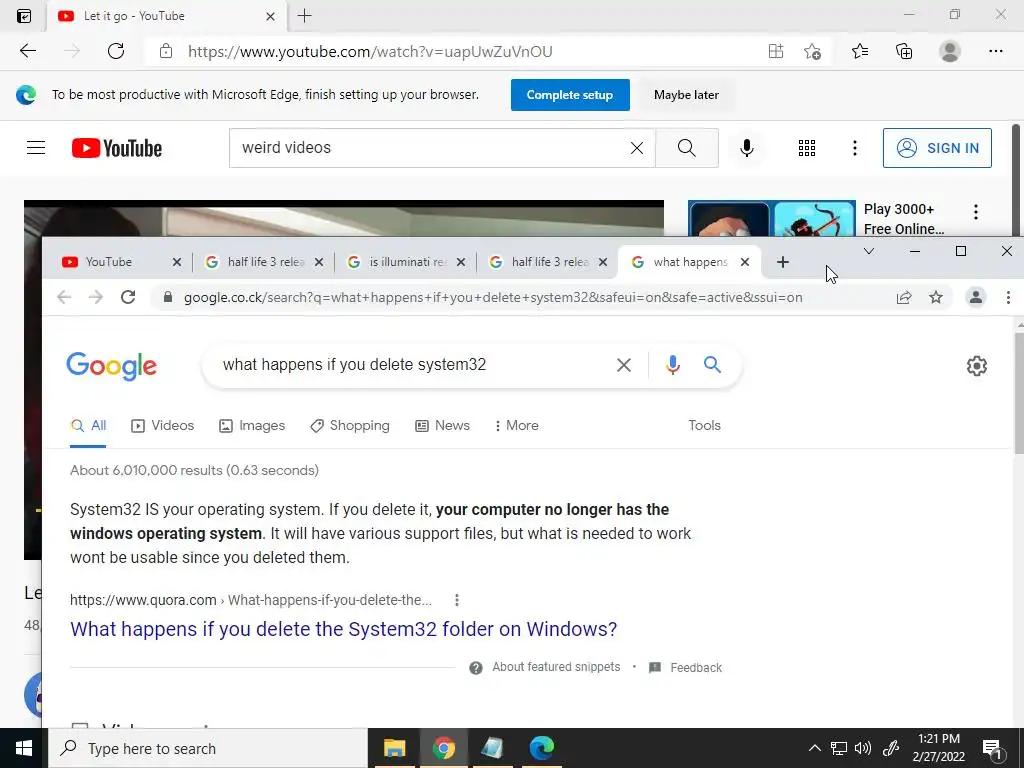Search YouTube with your voice
This screenshot has height=768, width=1024.
pyautogui.click(x=746, y=148)
